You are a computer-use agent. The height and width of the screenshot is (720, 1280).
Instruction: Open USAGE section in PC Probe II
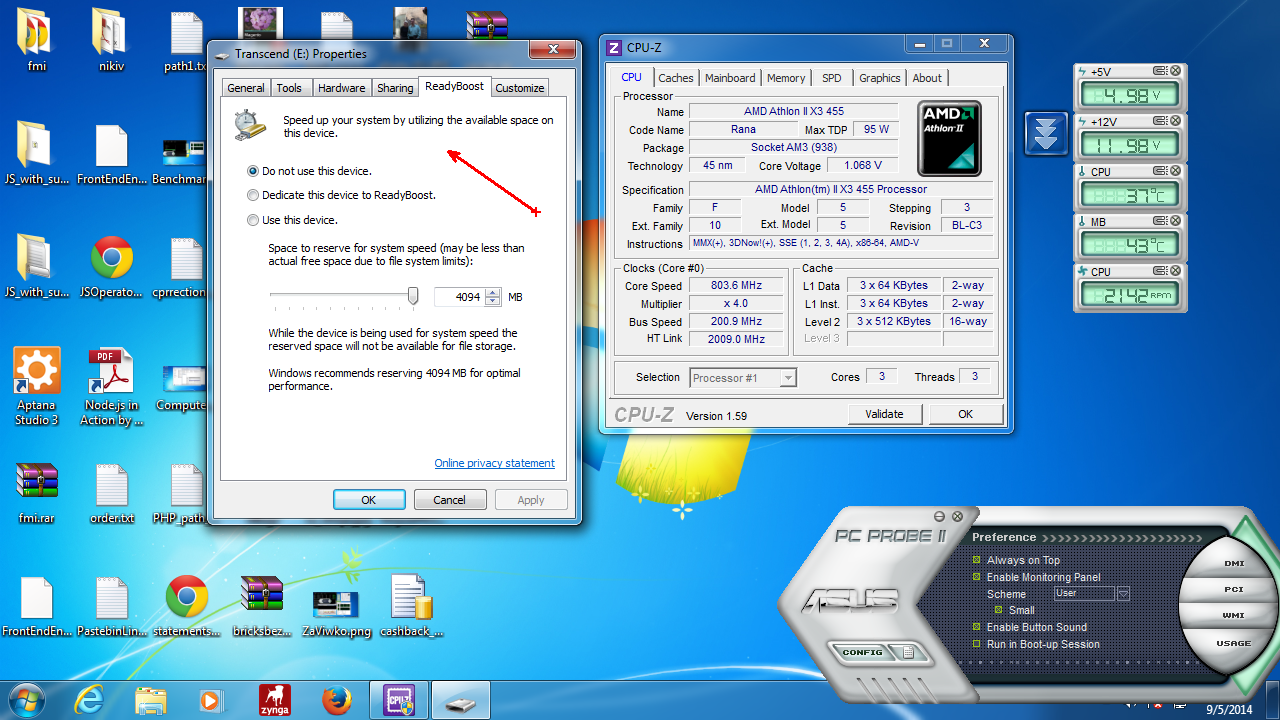point(1234,643)
